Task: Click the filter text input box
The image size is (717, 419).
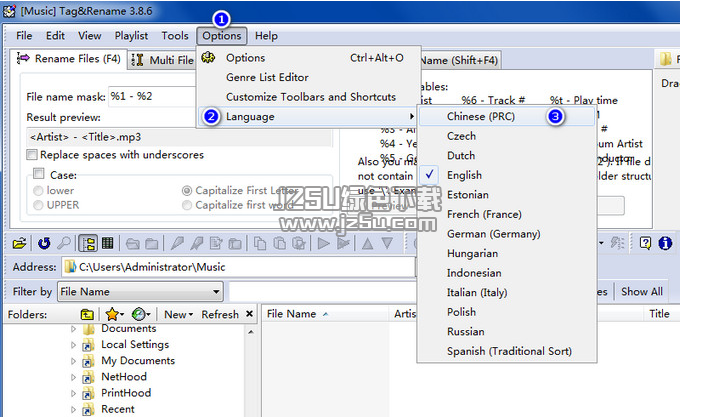Action: point(323,291)
